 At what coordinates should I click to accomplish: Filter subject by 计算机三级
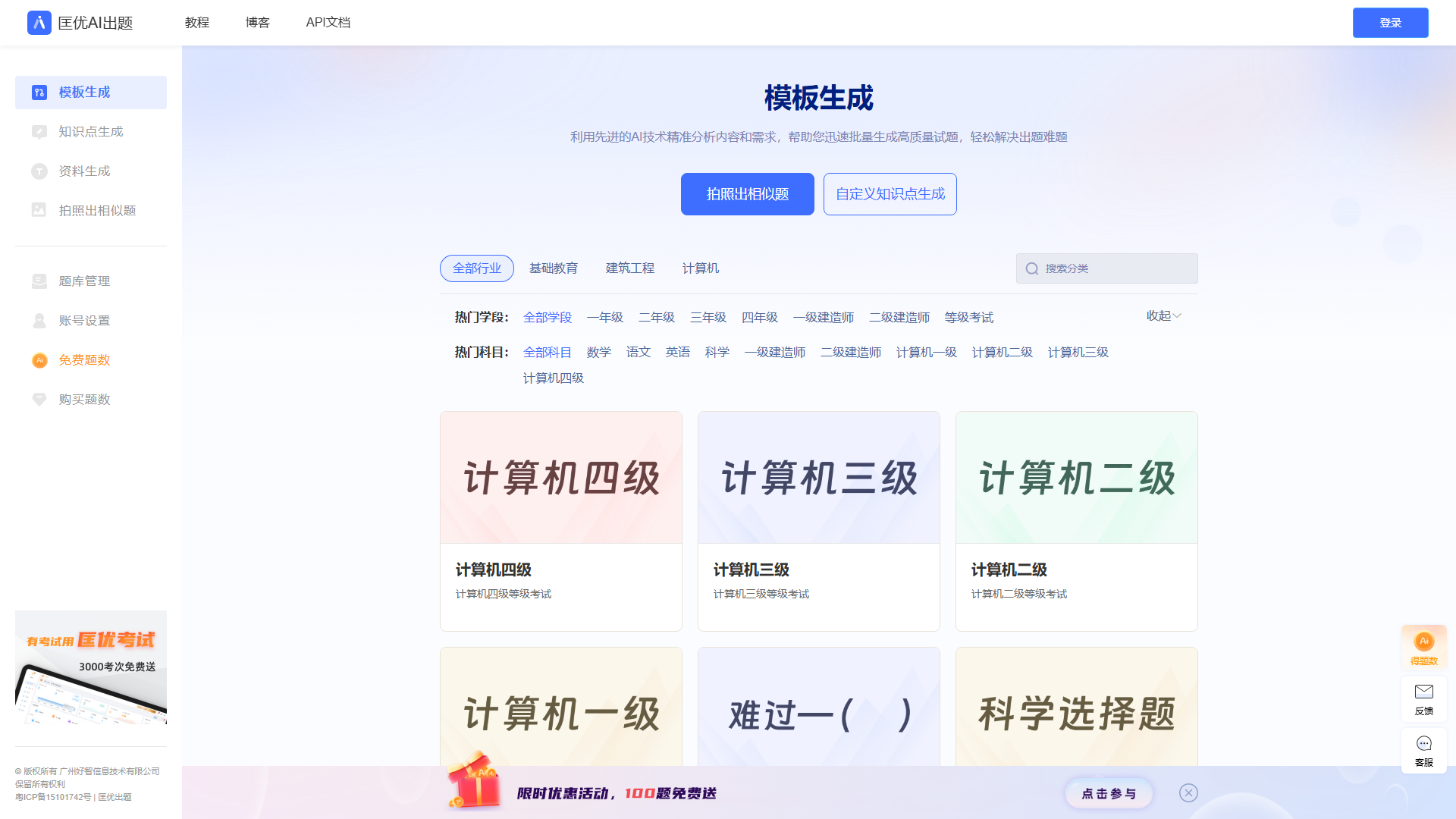[1078, 353]
